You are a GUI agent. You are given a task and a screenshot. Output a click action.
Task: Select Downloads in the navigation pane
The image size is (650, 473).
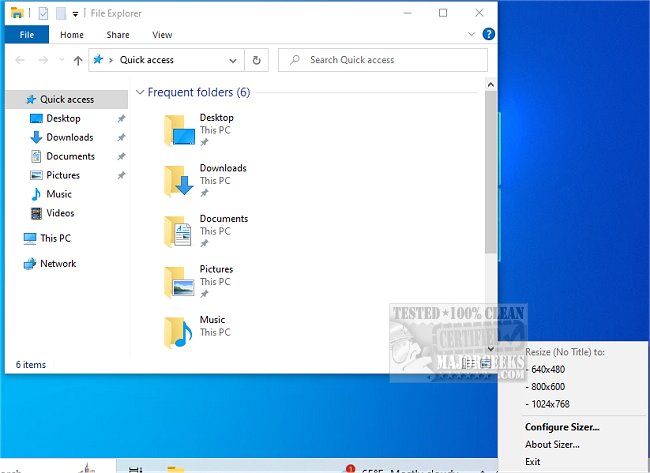[70, 137]
